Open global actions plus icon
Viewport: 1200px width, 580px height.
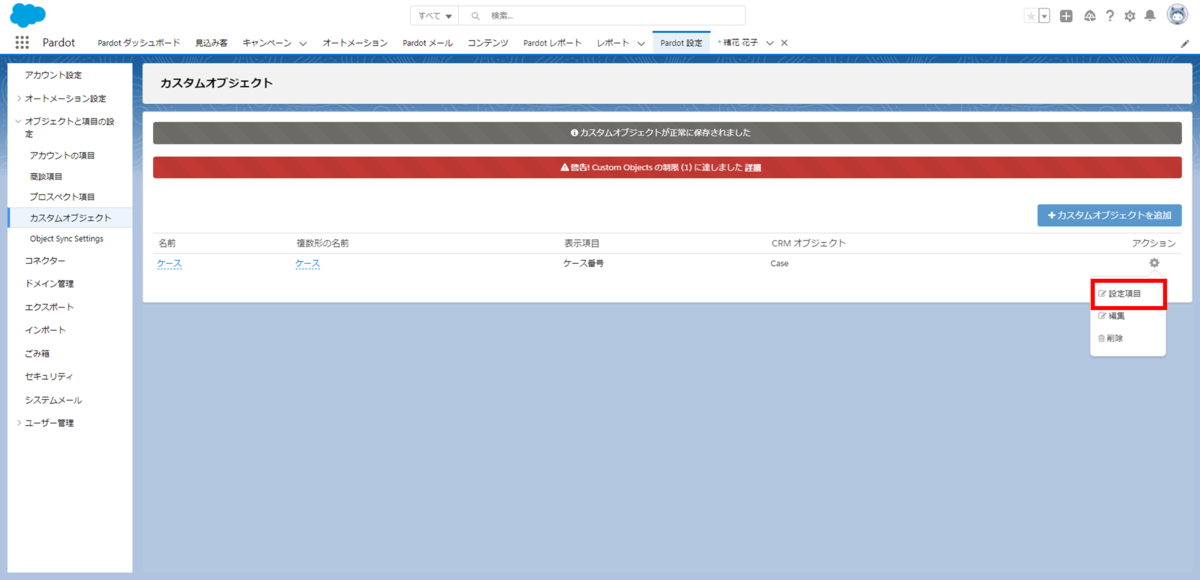[1067, 16]
